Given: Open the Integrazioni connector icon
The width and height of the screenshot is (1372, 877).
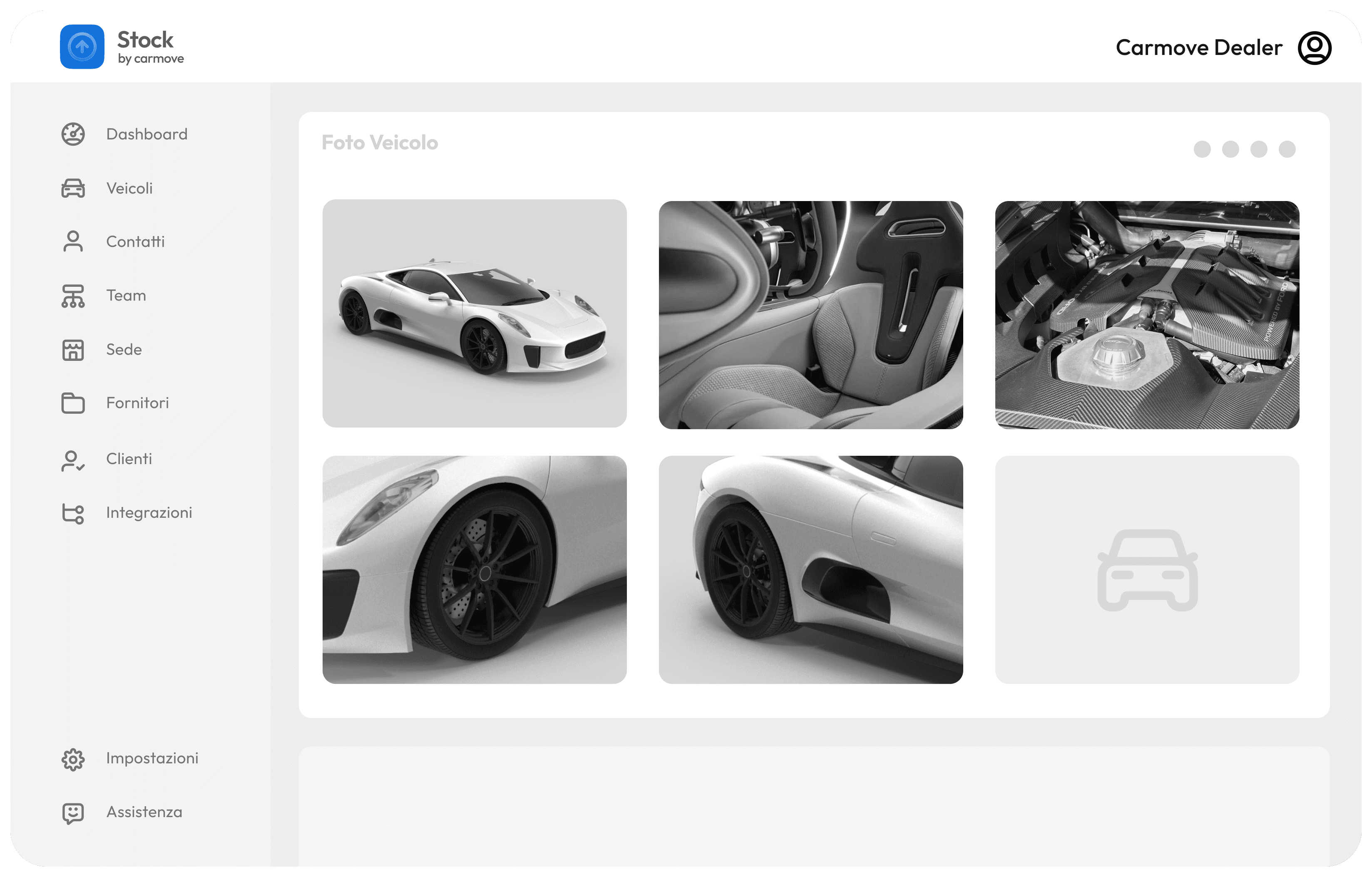Looking at the screenshot, I should point(73,514).
